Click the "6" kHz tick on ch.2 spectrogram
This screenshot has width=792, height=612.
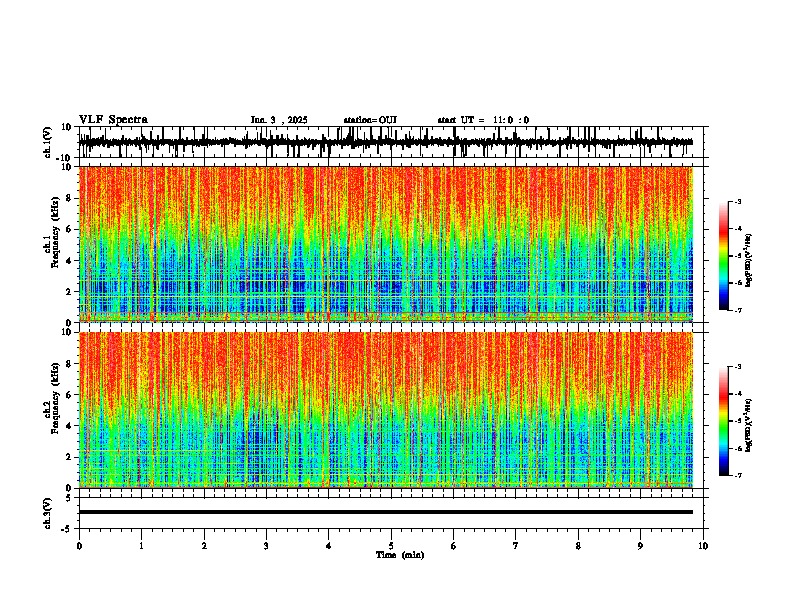[x=69, y=395]
